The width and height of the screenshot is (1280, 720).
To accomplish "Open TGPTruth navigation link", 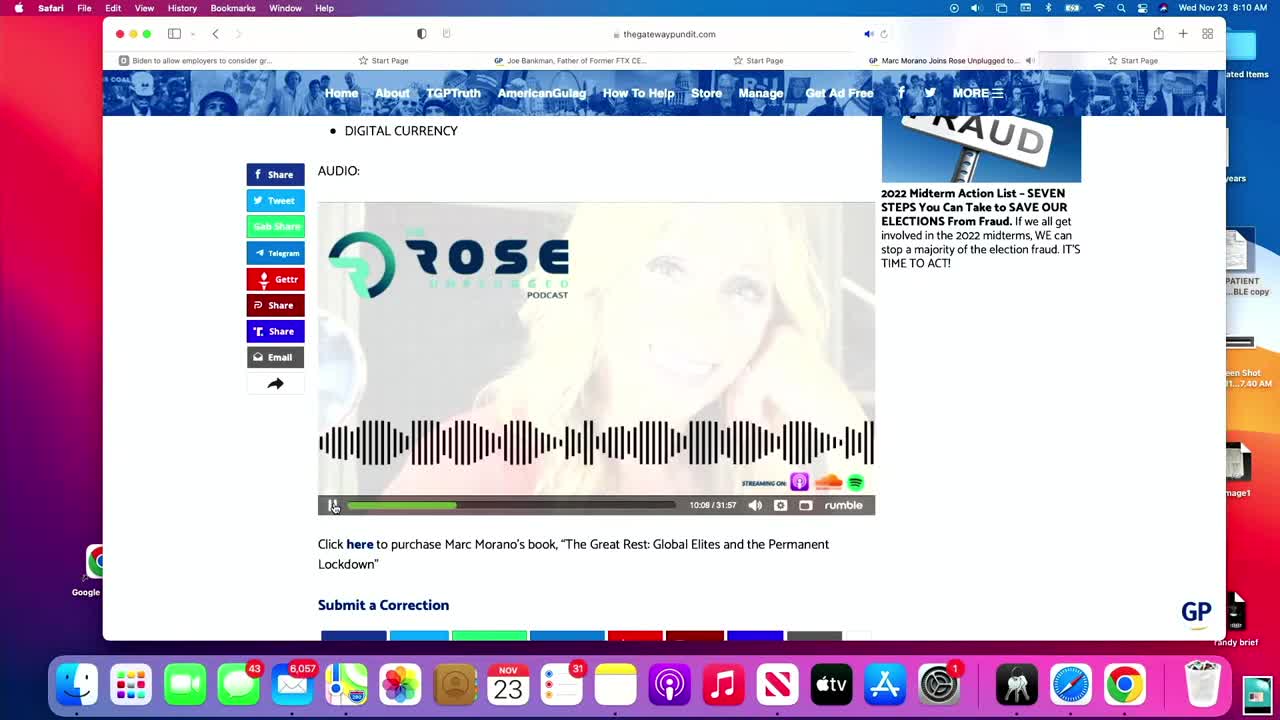I will coord(453,93).
